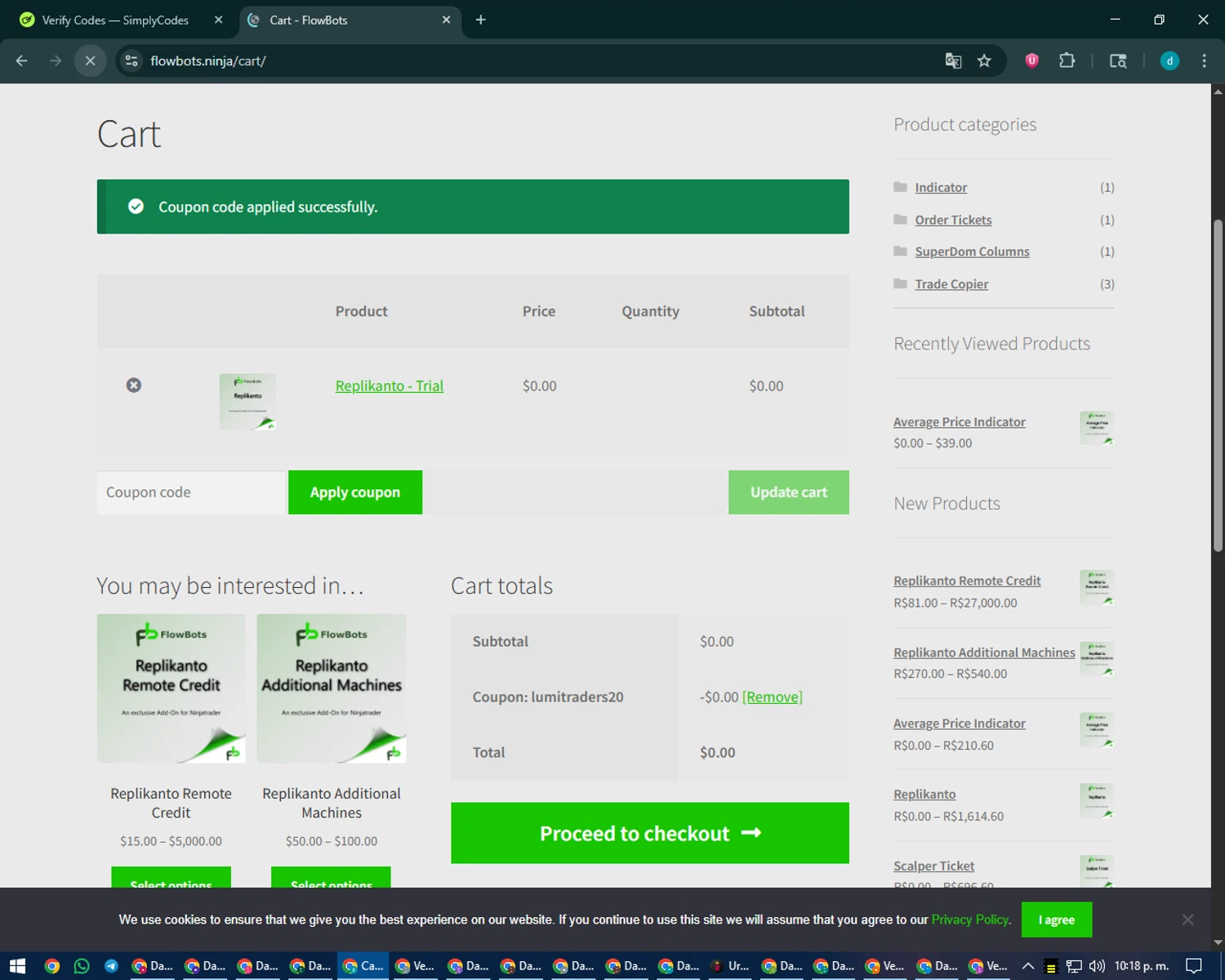Image resolution: width=1225 pixels, height=980 pixels.
Task: Open the Extensions puzzle icon
Action: (x=1067, y=60)
